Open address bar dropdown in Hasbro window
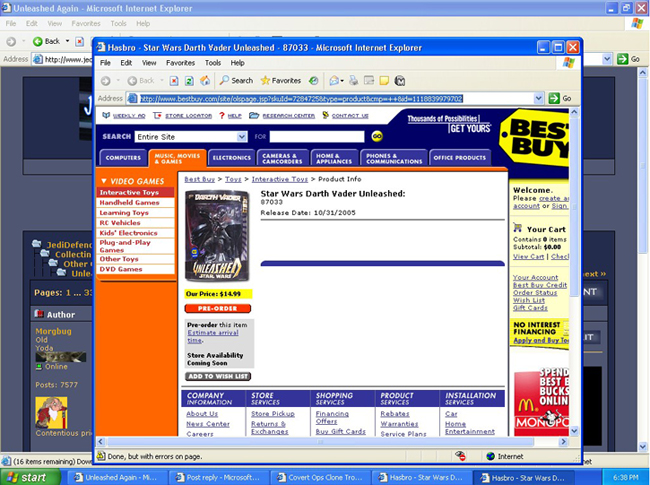 [x=538, y=99]
